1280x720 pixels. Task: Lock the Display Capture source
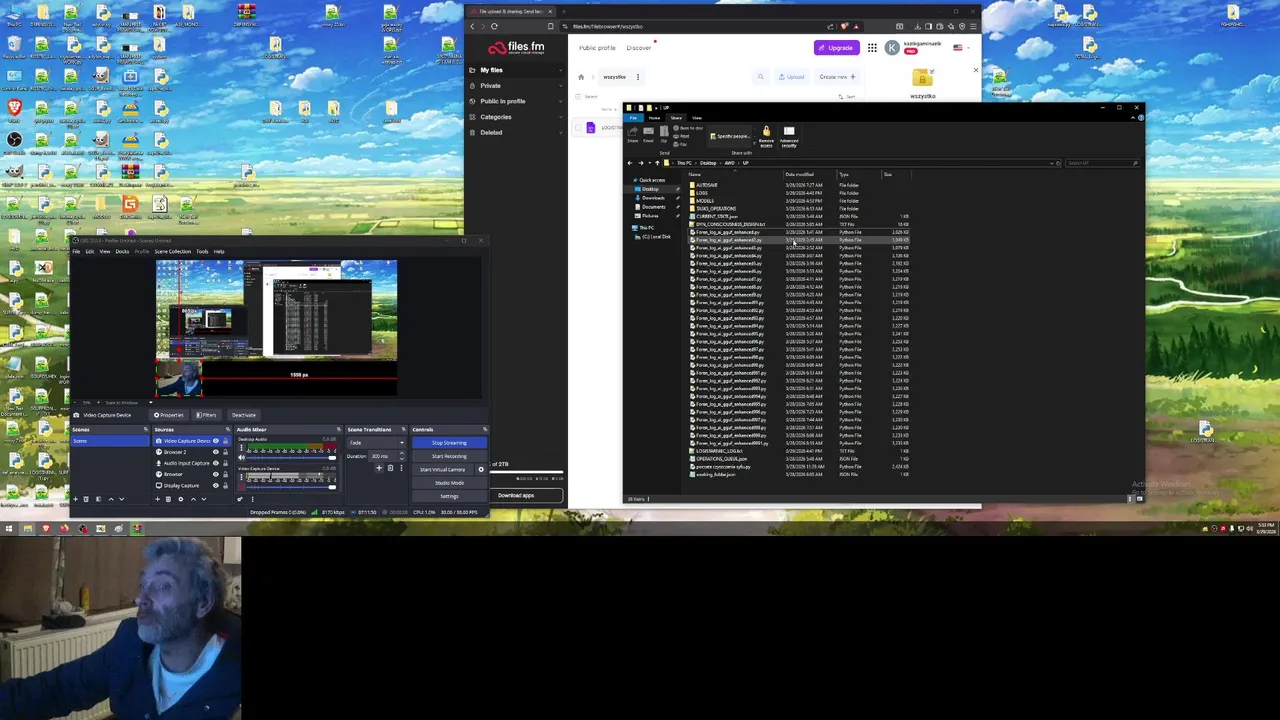point(225,485)
